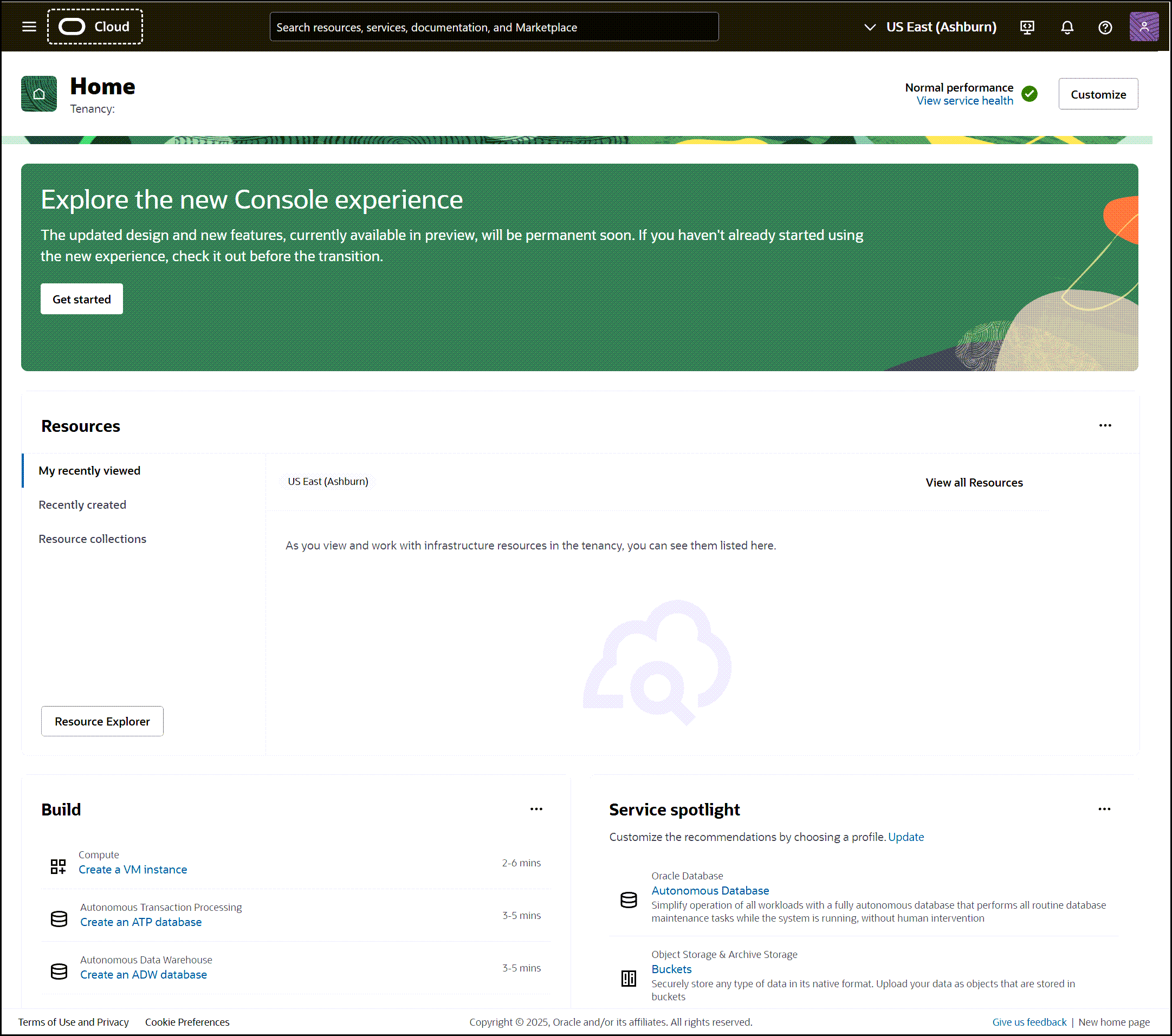Click the Autonomous Database spotlight icon
This screenshot has height=1036, width=1172.
point(629,900)
